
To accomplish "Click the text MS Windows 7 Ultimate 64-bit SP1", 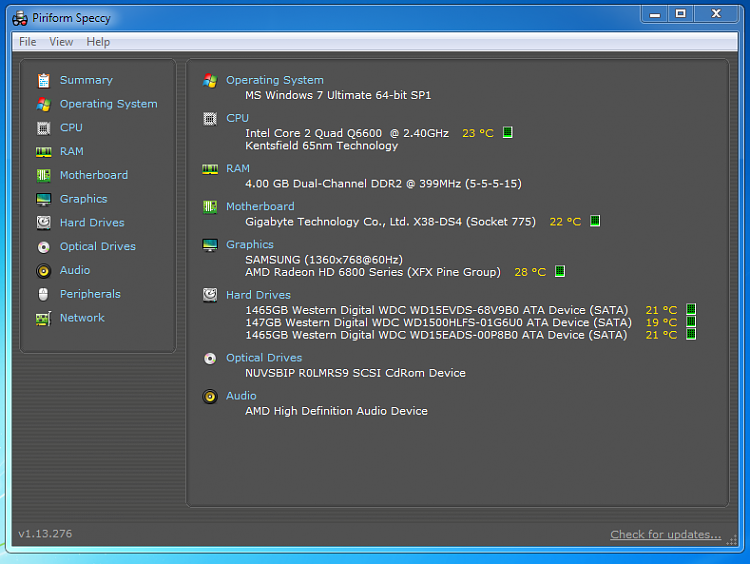I will (x=338, y=95).
